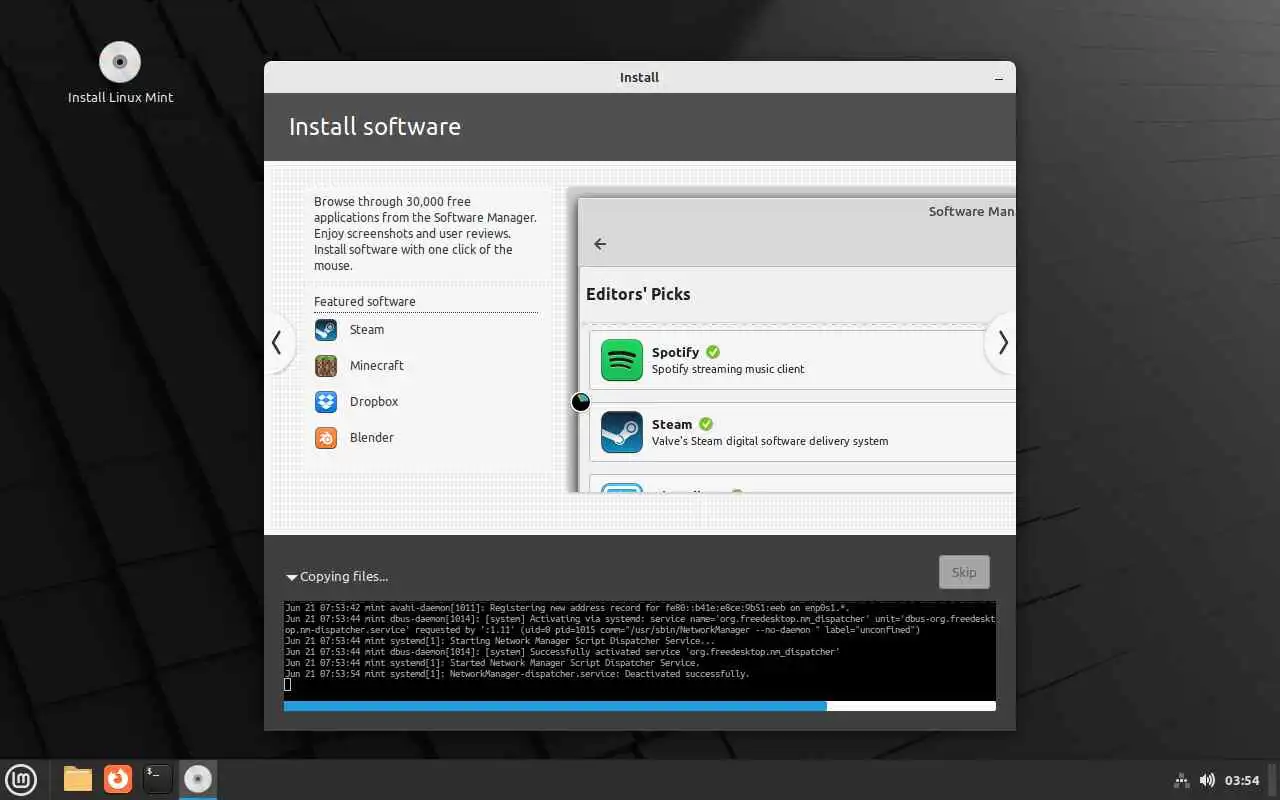Click the back arrow in Software Manager preview

pyautogui.click(x=600, y=244)
